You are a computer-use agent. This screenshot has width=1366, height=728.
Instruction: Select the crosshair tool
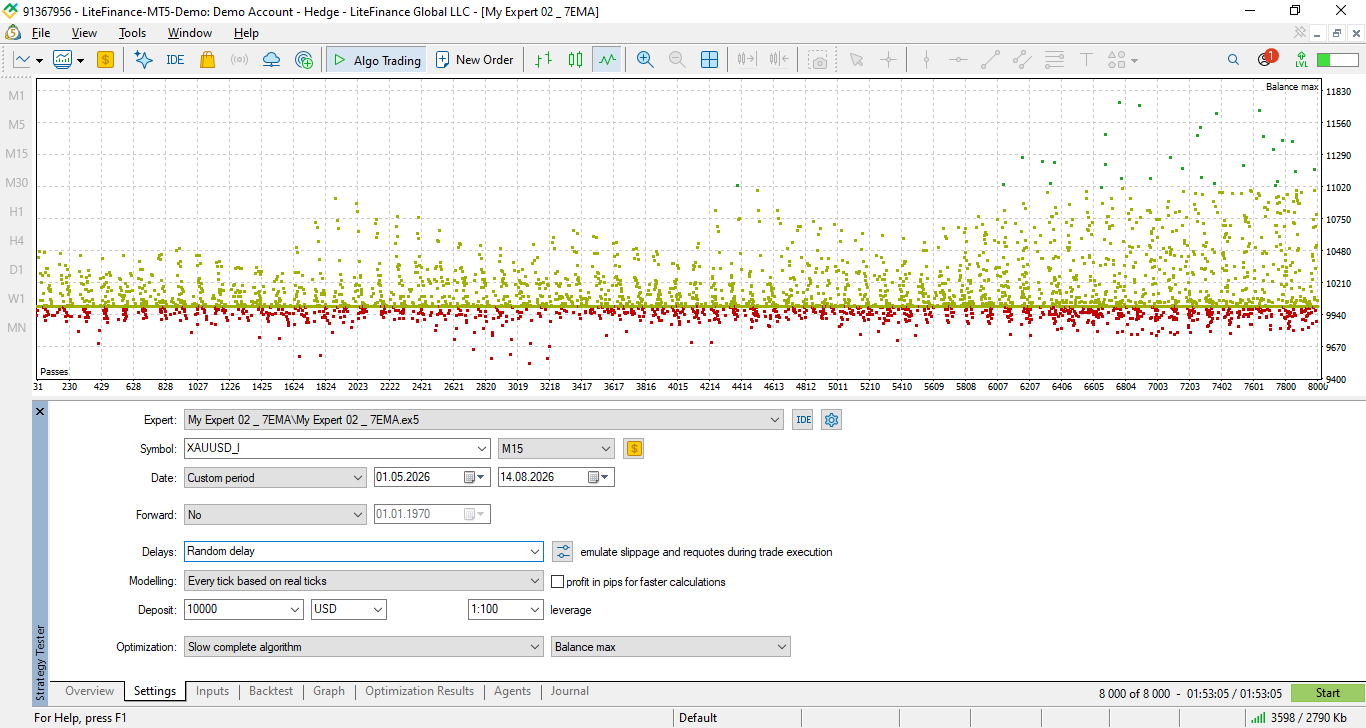click(x=888, y=60)
